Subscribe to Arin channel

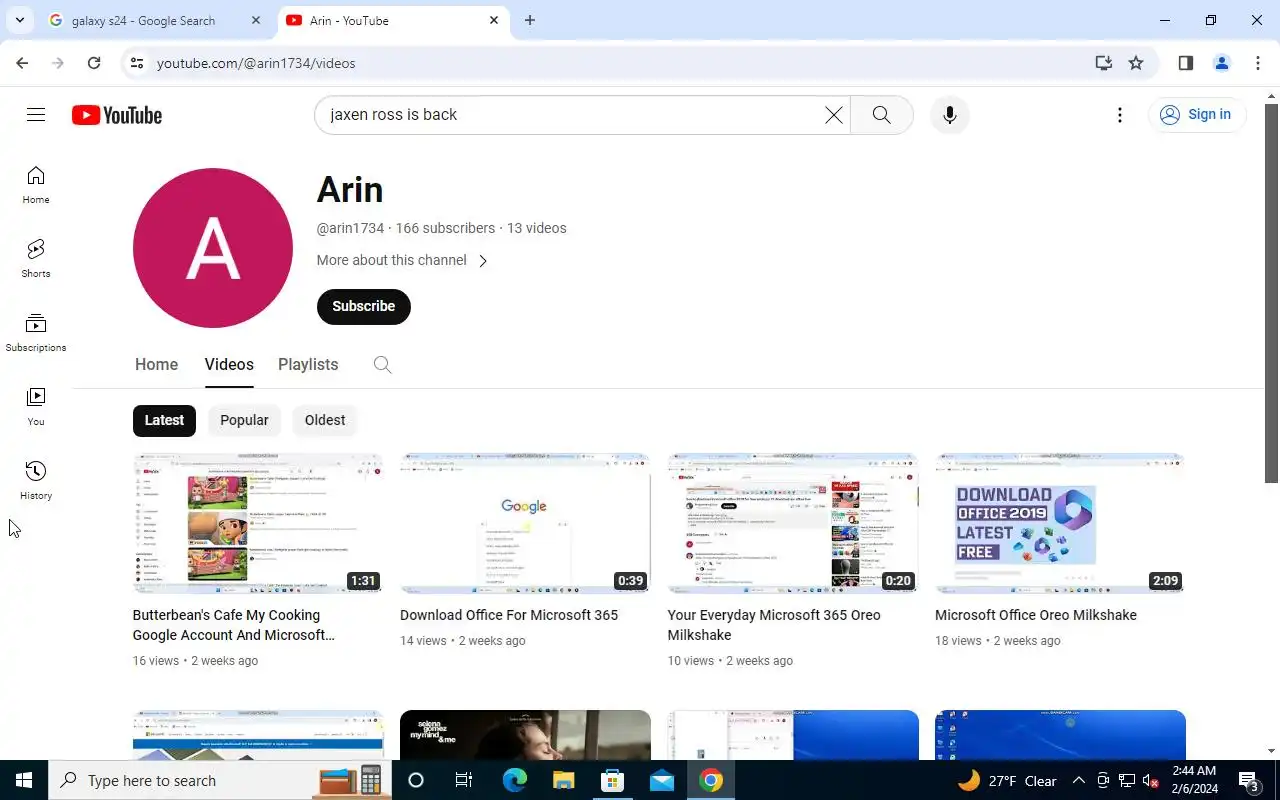coord(364,306)
